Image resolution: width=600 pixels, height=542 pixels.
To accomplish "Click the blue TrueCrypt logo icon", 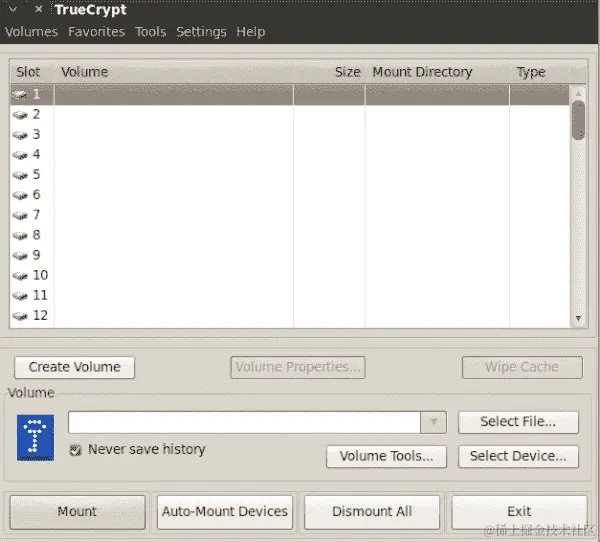I will [x=35, y=438].
